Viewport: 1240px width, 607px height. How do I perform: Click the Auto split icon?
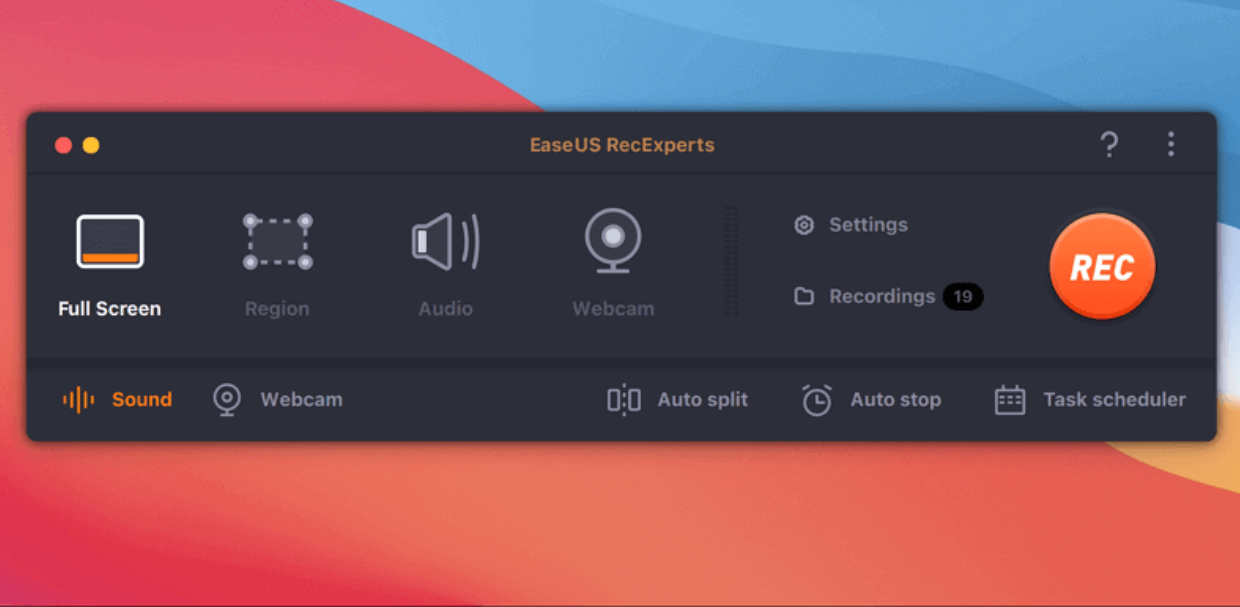point(624,400)
